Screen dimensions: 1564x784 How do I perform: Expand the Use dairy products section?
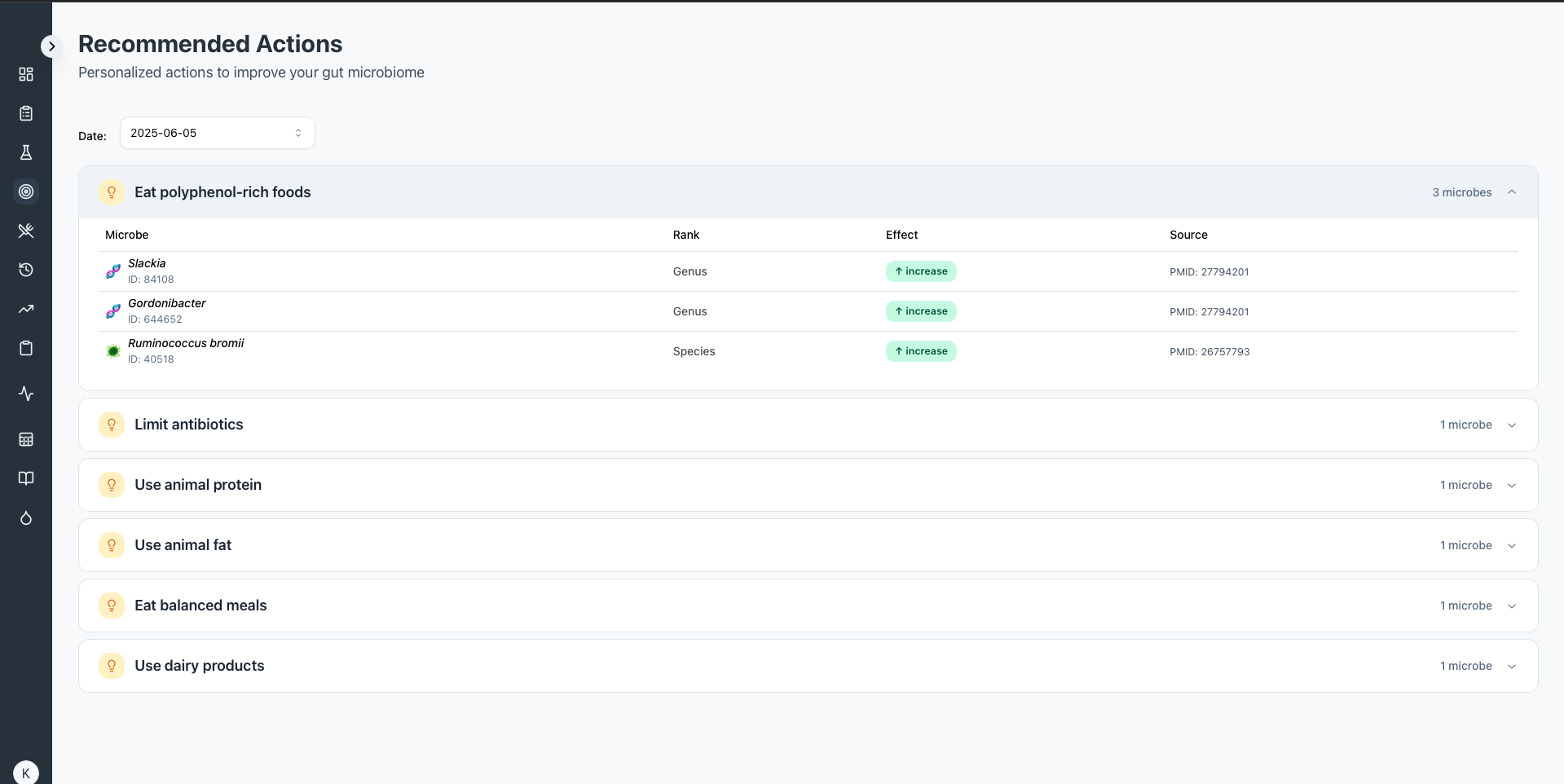point(1513,666)
